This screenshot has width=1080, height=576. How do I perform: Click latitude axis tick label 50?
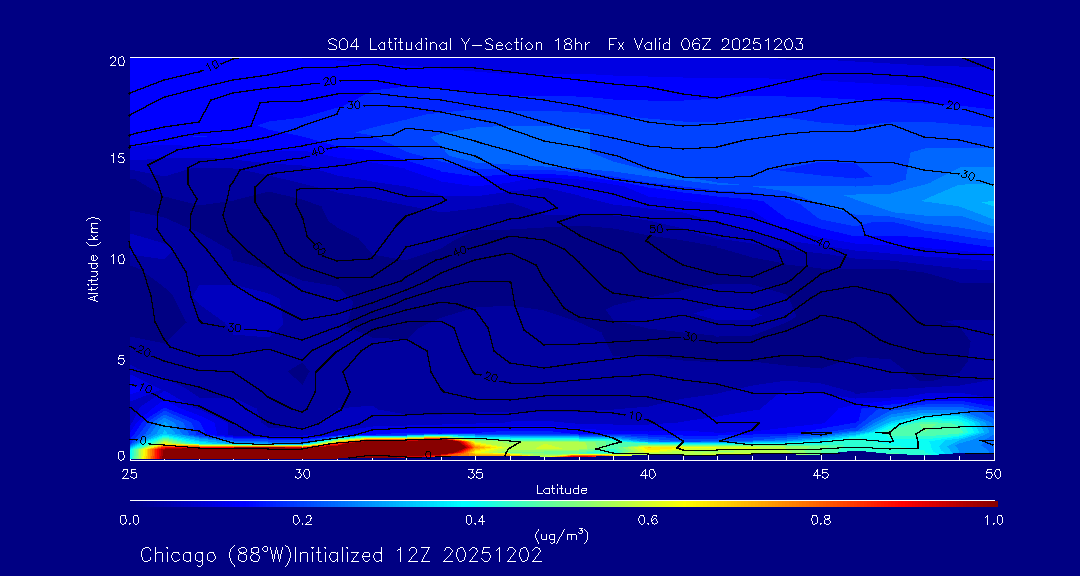(994, 473)
